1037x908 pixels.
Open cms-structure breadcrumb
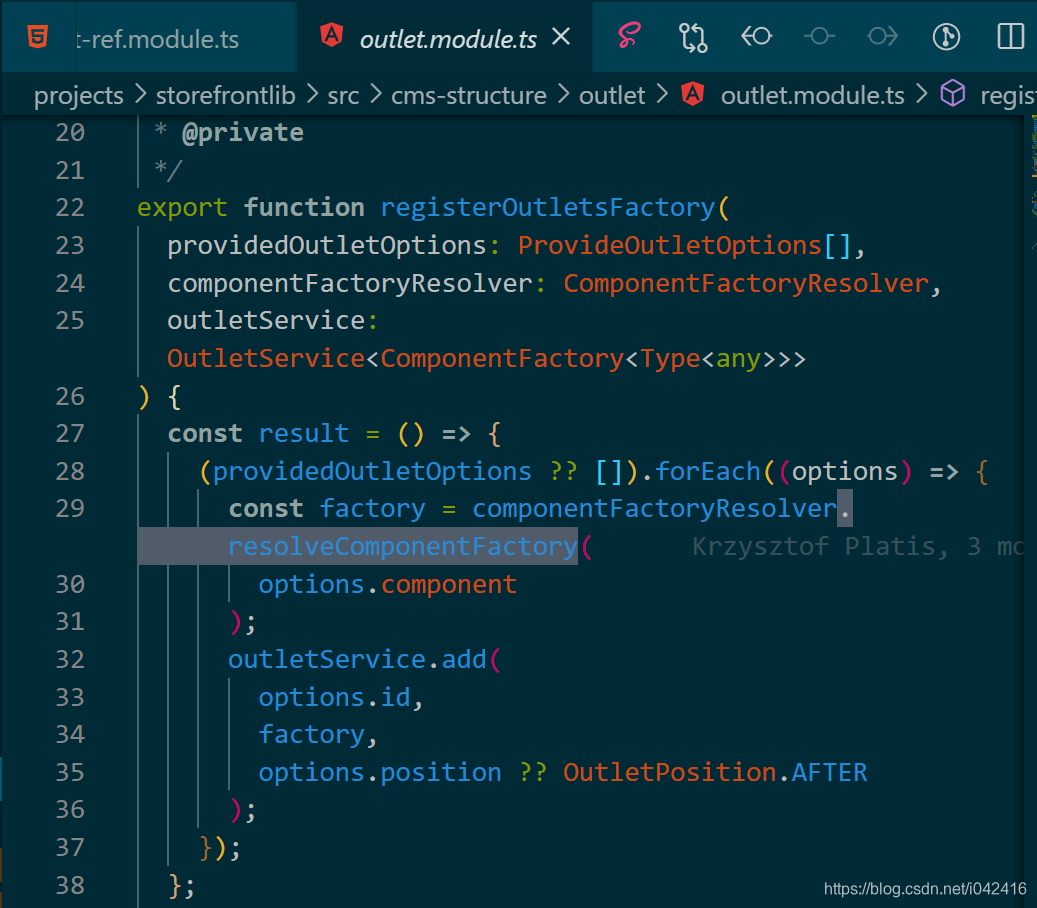click(x=468, y=96)
